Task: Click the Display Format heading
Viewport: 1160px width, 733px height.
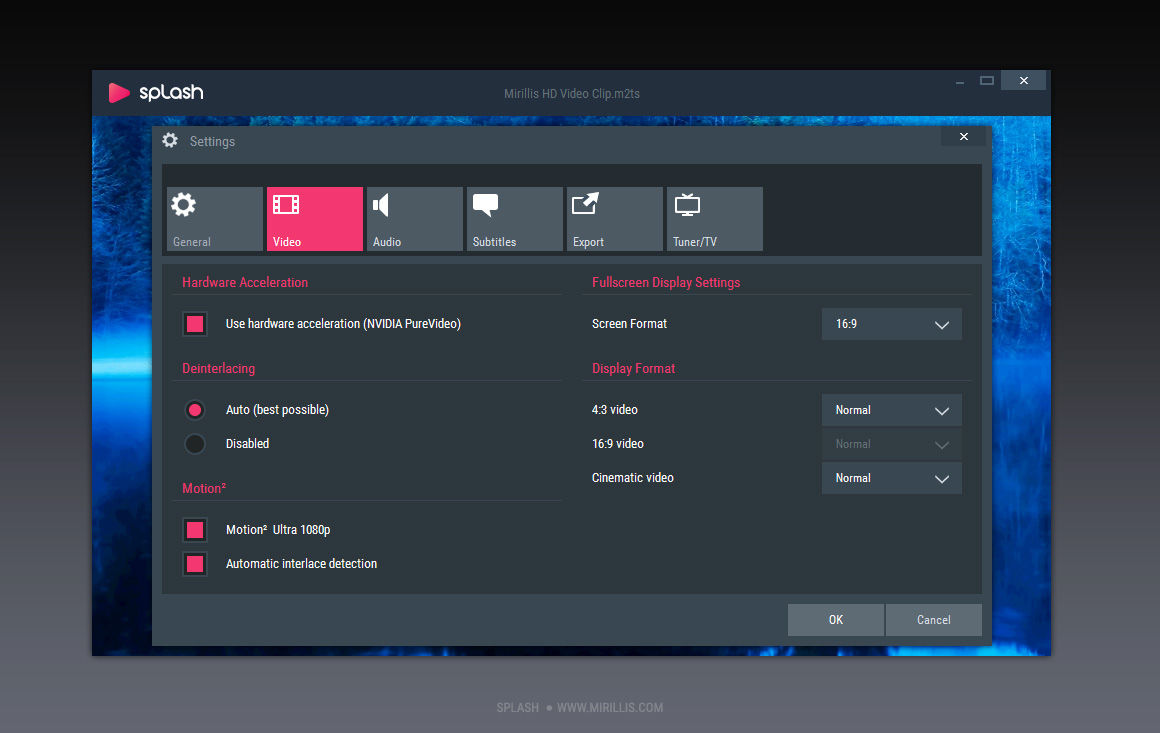Action: pos(633,368)
